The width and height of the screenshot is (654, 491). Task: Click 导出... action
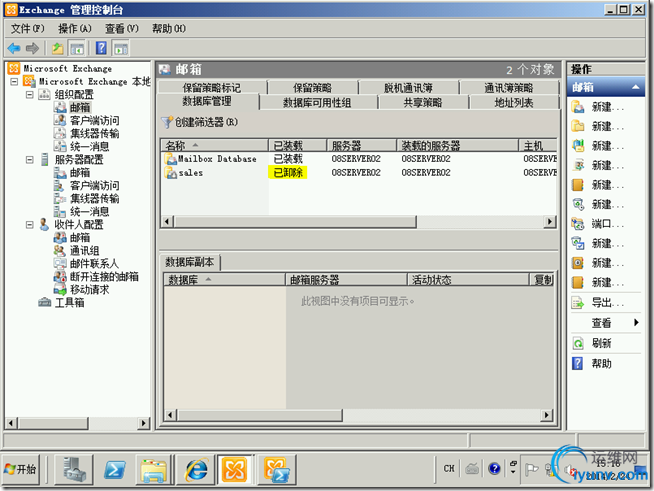click(x=607, y=302)
